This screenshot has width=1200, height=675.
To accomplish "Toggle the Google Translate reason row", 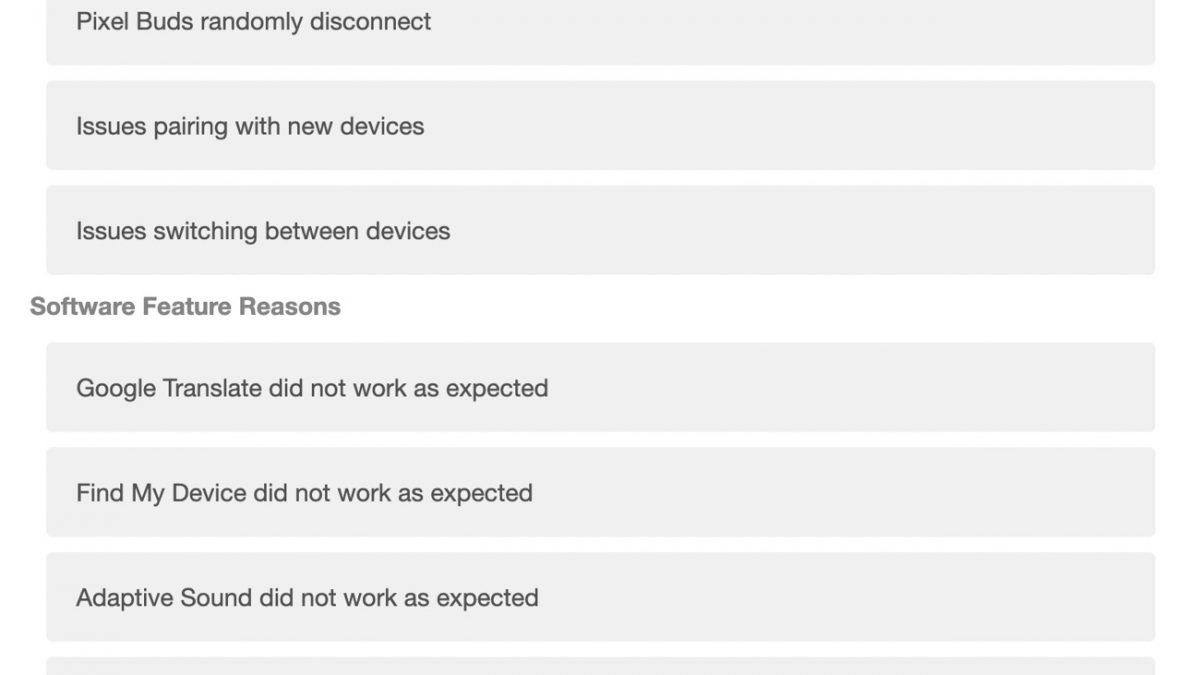I will click(600, 388).
